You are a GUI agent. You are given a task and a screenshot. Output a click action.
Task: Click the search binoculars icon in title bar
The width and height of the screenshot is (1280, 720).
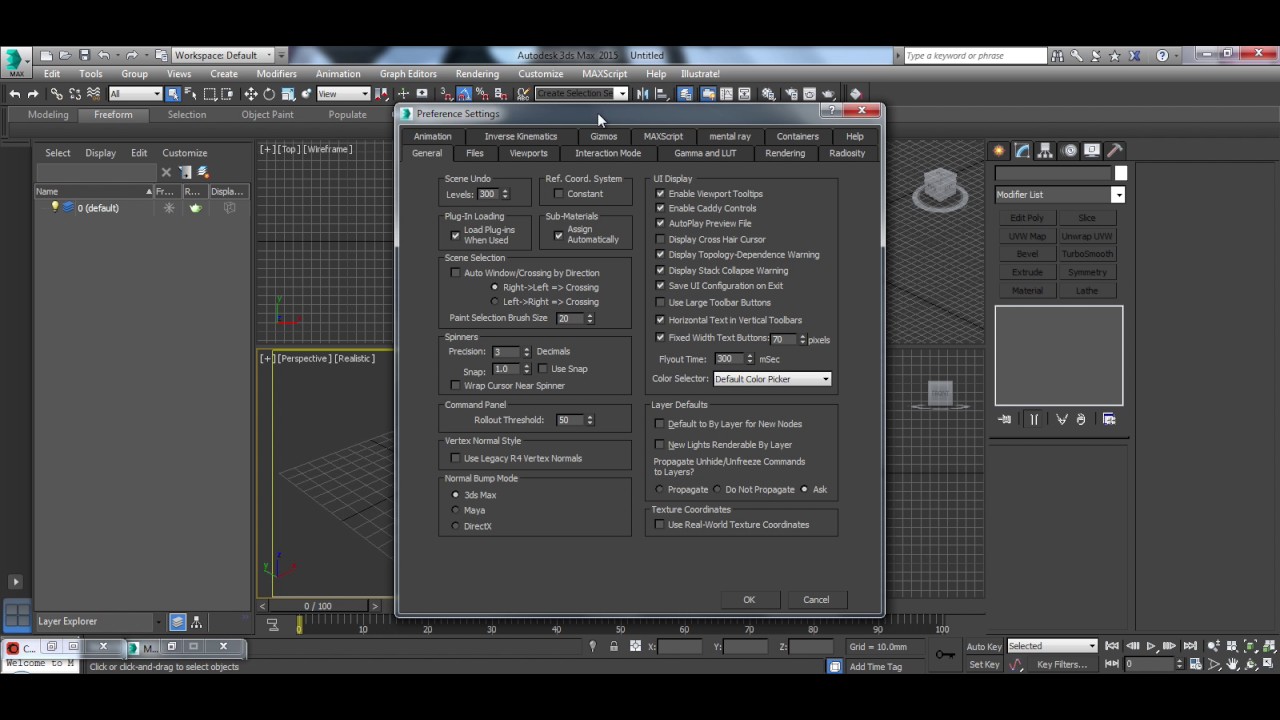tap(1057, 56)
